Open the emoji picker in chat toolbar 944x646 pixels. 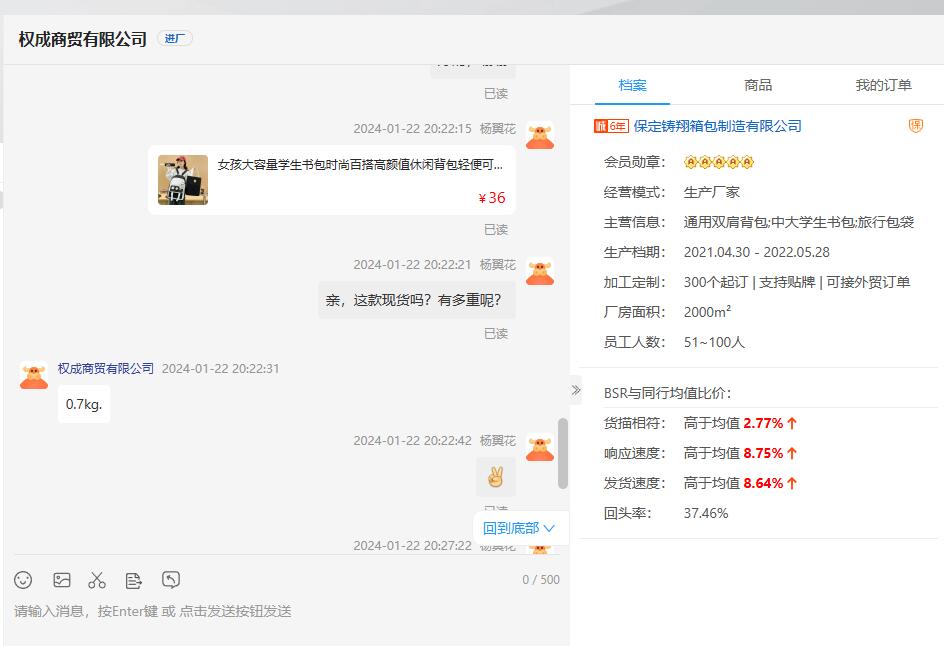tap(23, 580)
